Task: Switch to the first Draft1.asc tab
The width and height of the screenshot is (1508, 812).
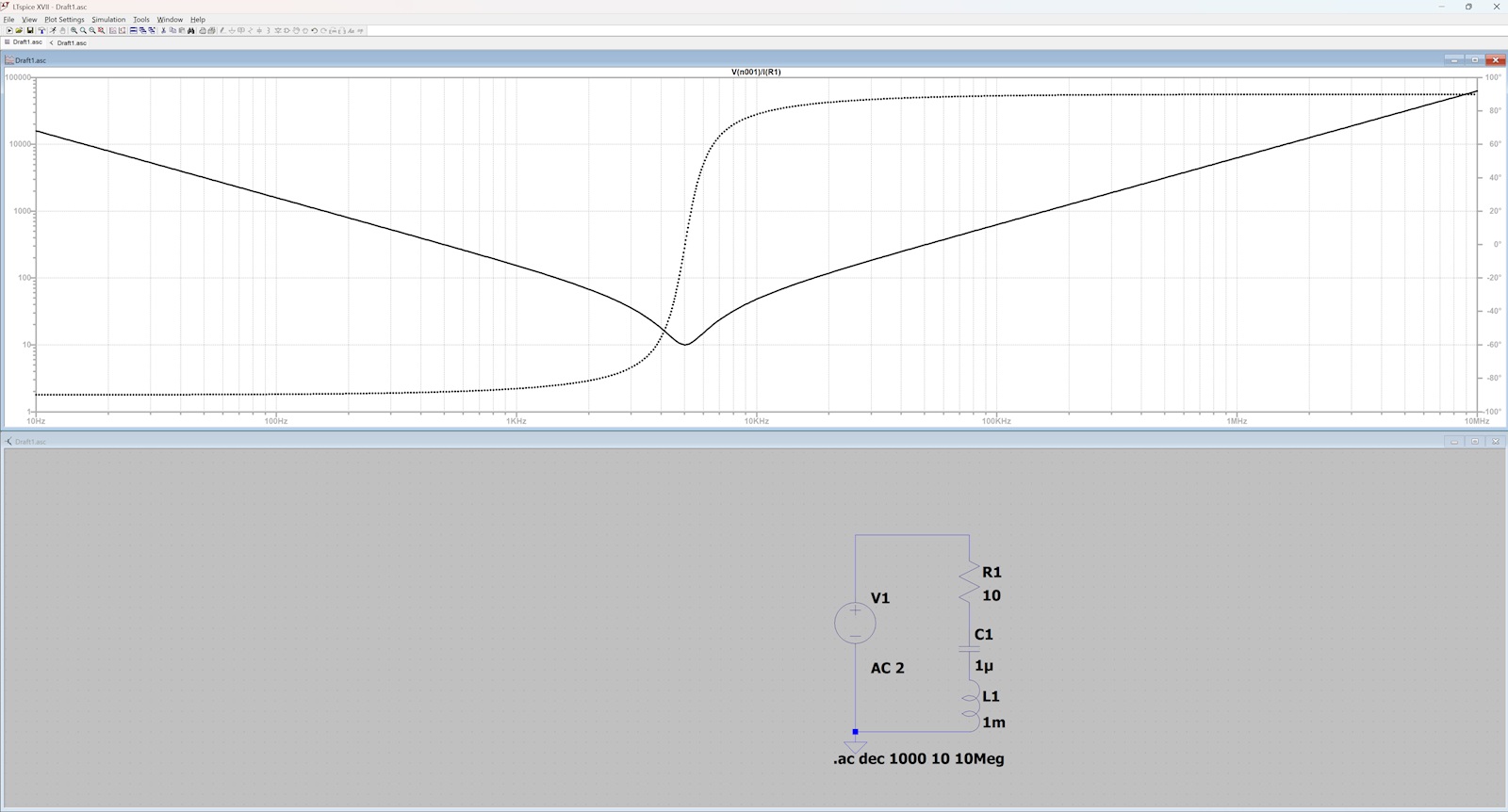Action: [25, 42]
